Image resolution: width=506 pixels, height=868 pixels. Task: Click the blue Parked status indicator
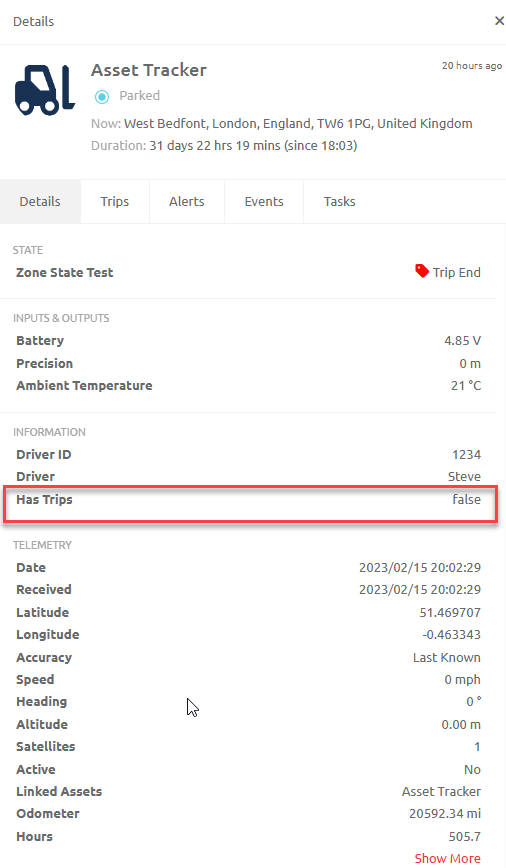pyautogui.click(x=102, y=97)
